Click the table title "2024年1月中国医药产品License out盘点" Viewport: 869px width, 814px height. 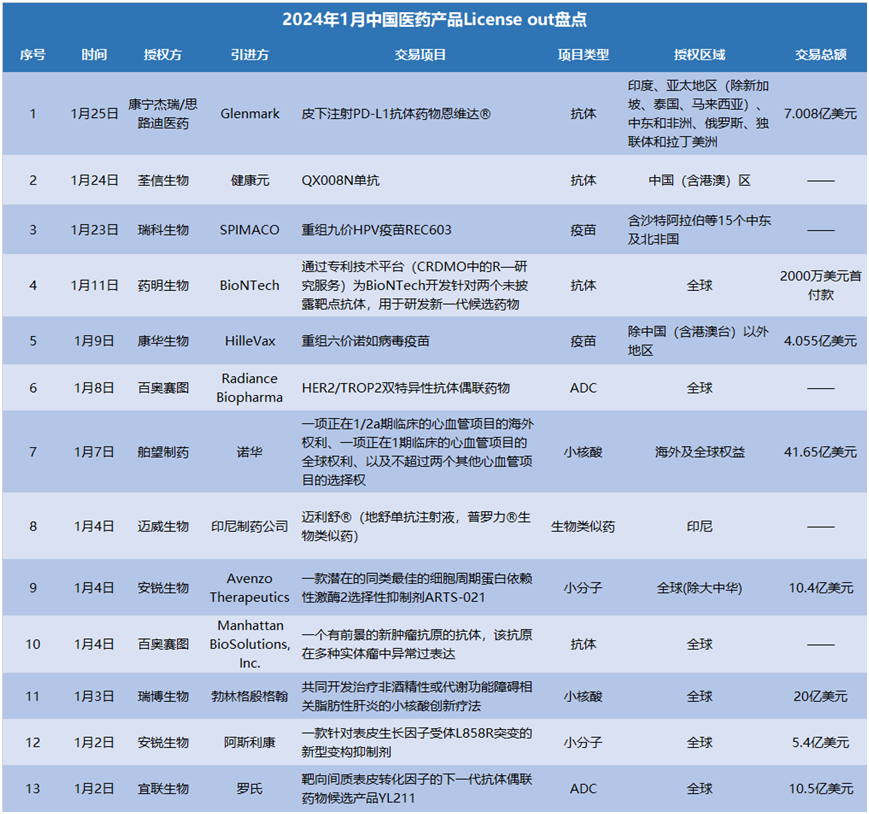(x=434, y=19)
